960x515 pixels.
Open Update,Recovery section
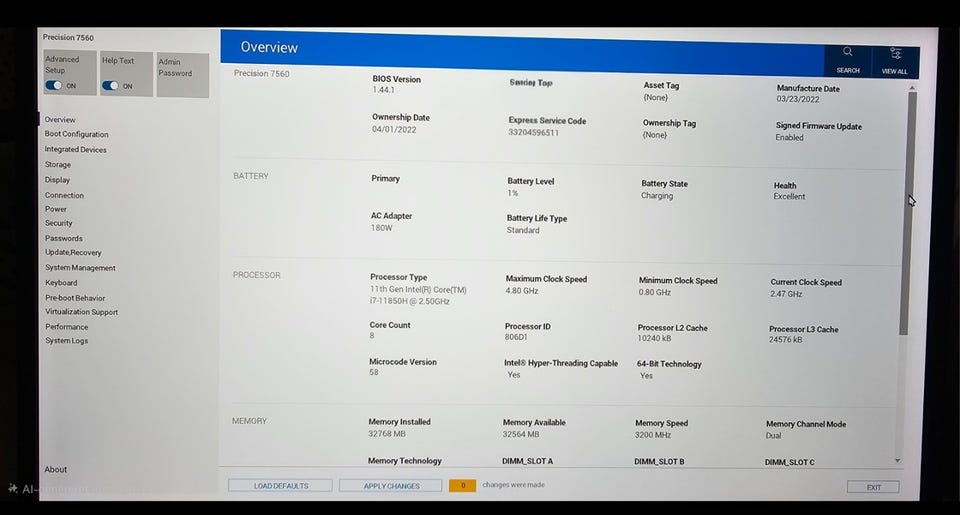point(73,252)
